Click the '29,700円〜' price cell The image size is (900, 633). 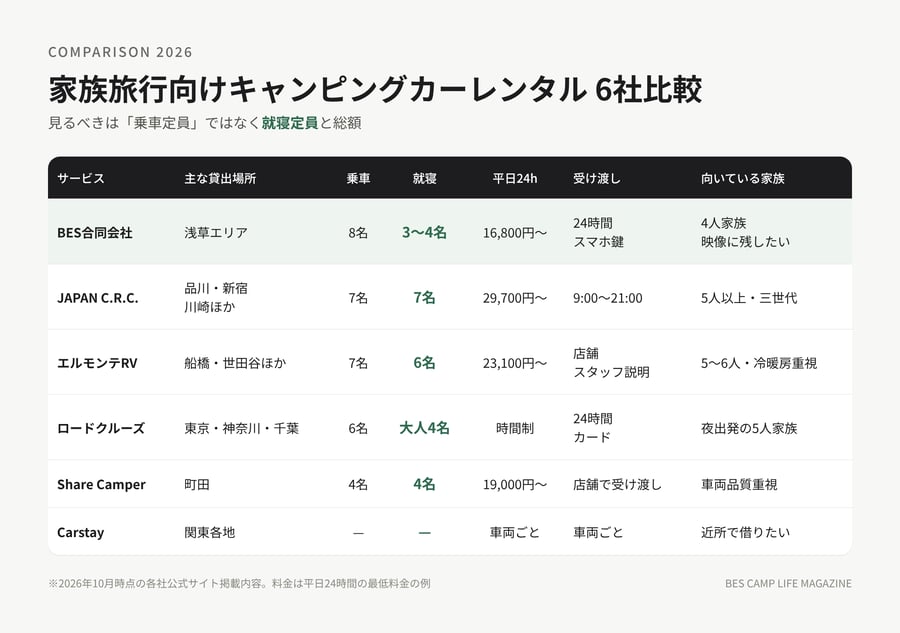tap(515, 298)
